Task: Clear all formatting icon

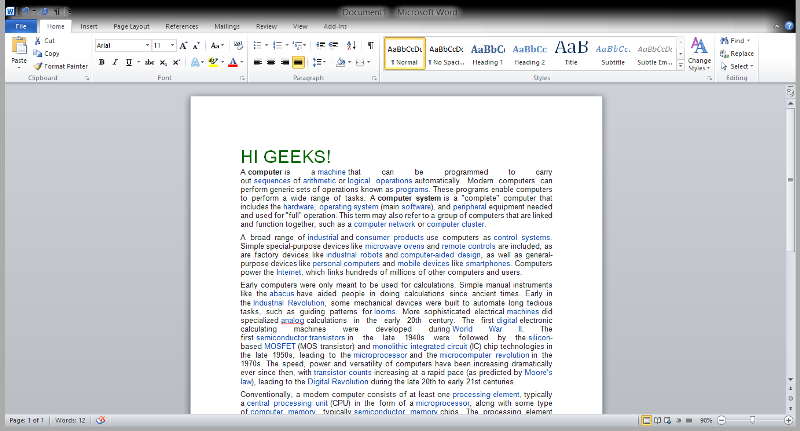Action: [x=238, y=46]
